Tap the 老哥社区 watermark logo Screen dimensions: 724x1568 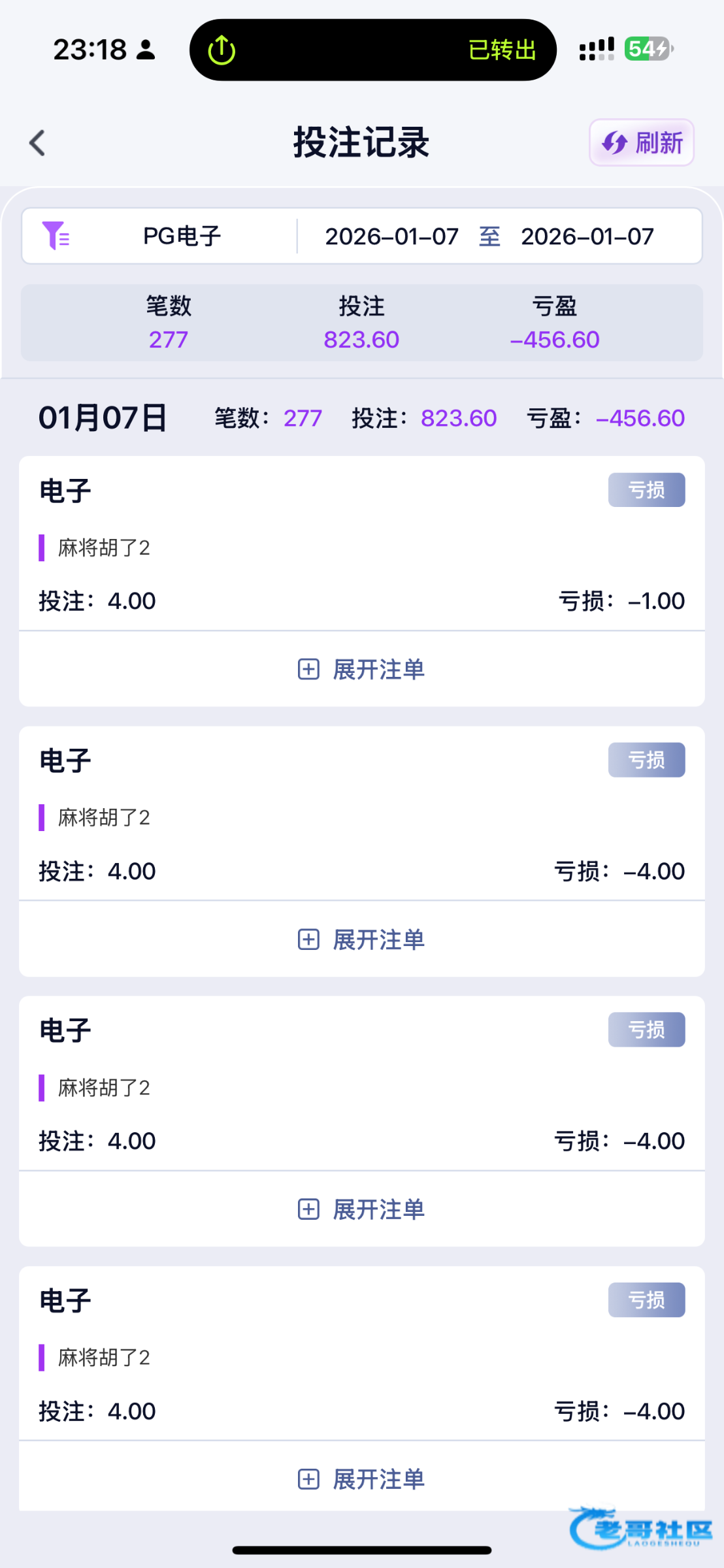[x=640, y=1528]
